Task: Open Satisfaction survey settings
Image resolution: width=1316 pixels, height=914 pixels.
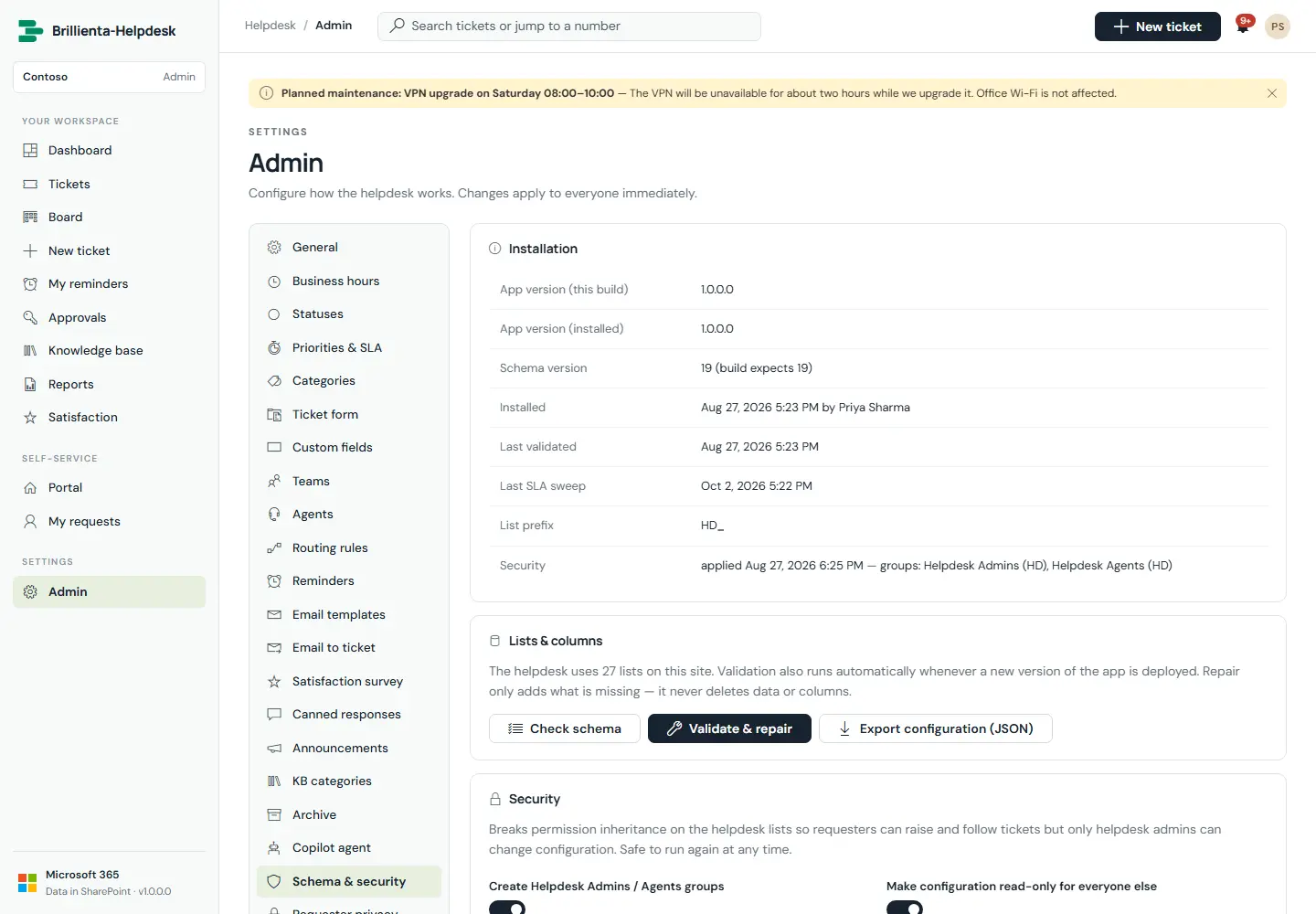Action: pos(349,681)
